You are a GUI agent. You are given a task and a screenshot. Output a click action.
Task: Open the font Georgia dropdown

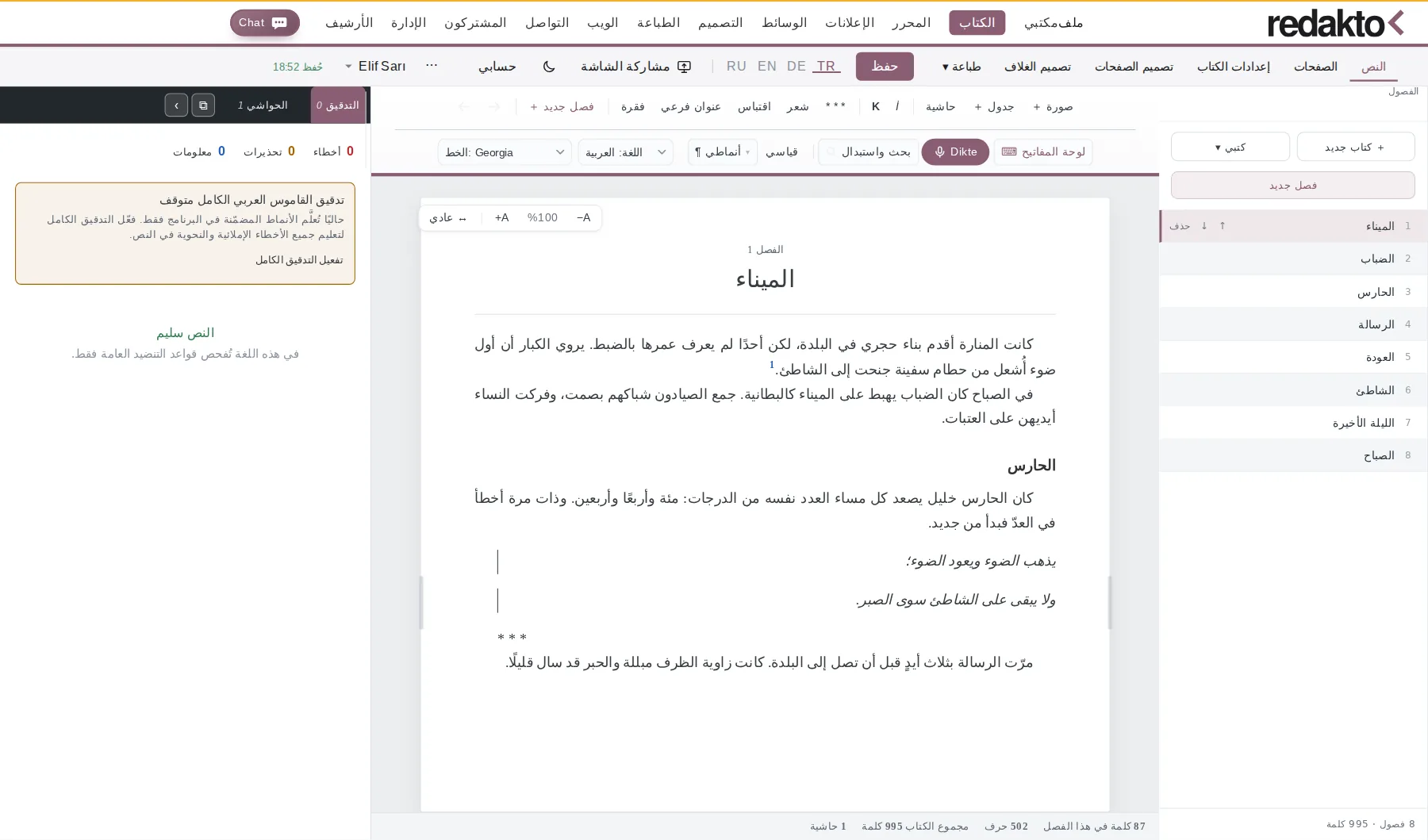505,152
